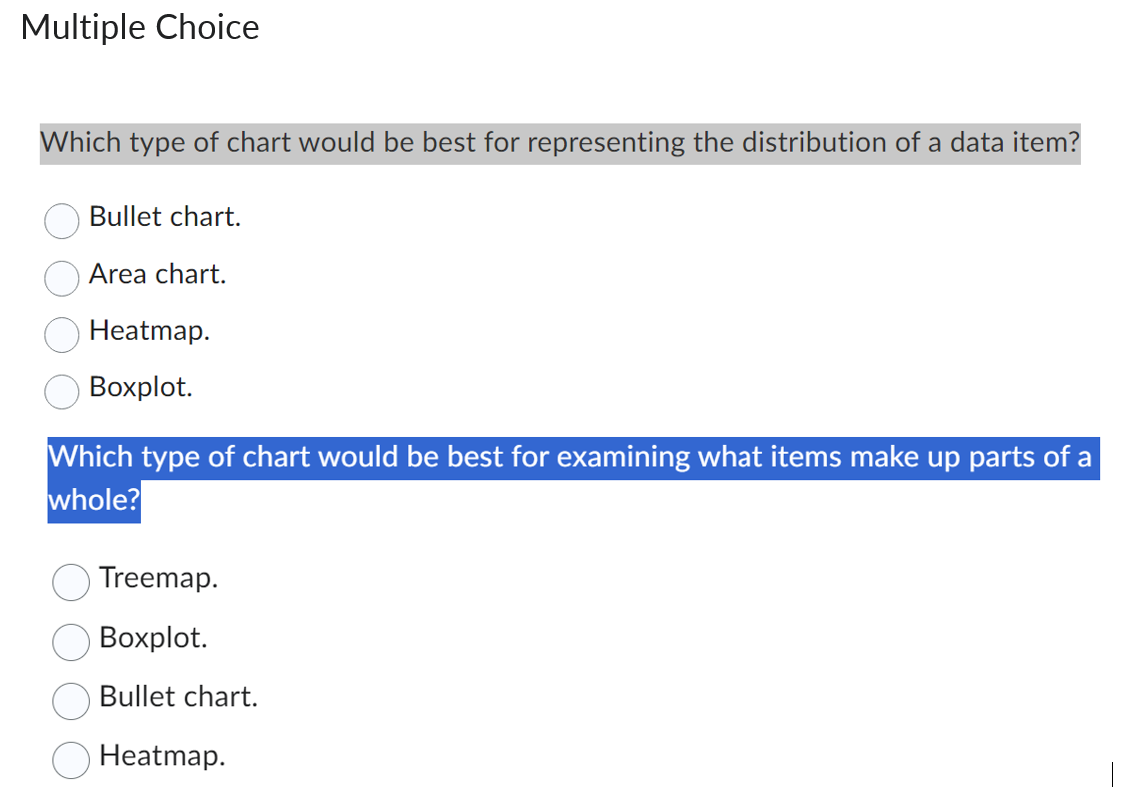
Task: Click the 'Bullet chart.' answer label text
Action: 166,217
